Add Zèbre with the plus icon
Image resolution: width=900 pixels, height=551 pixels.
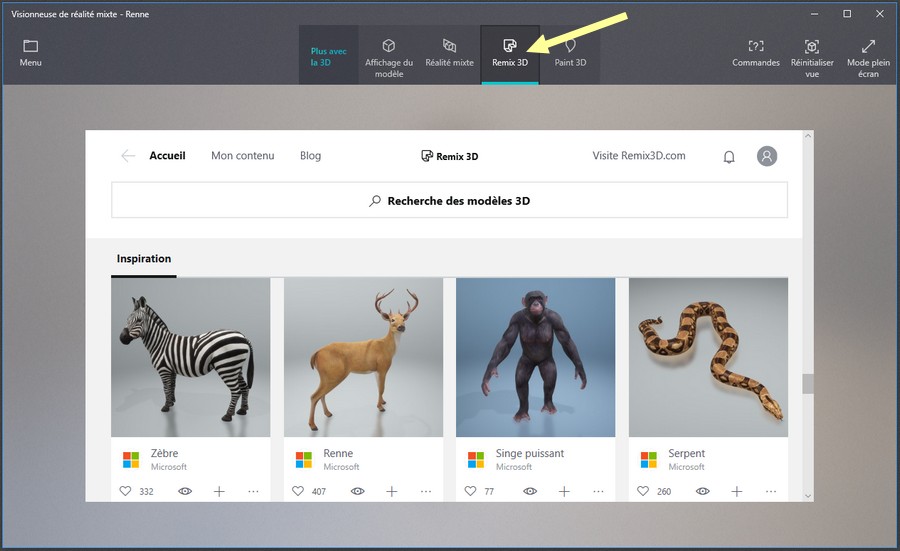[219, 491]
